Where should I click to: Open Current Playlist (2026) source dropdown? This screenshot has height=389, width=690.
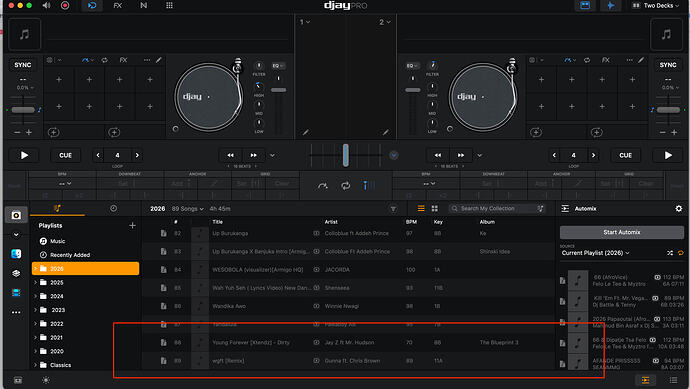coord(595,253)
